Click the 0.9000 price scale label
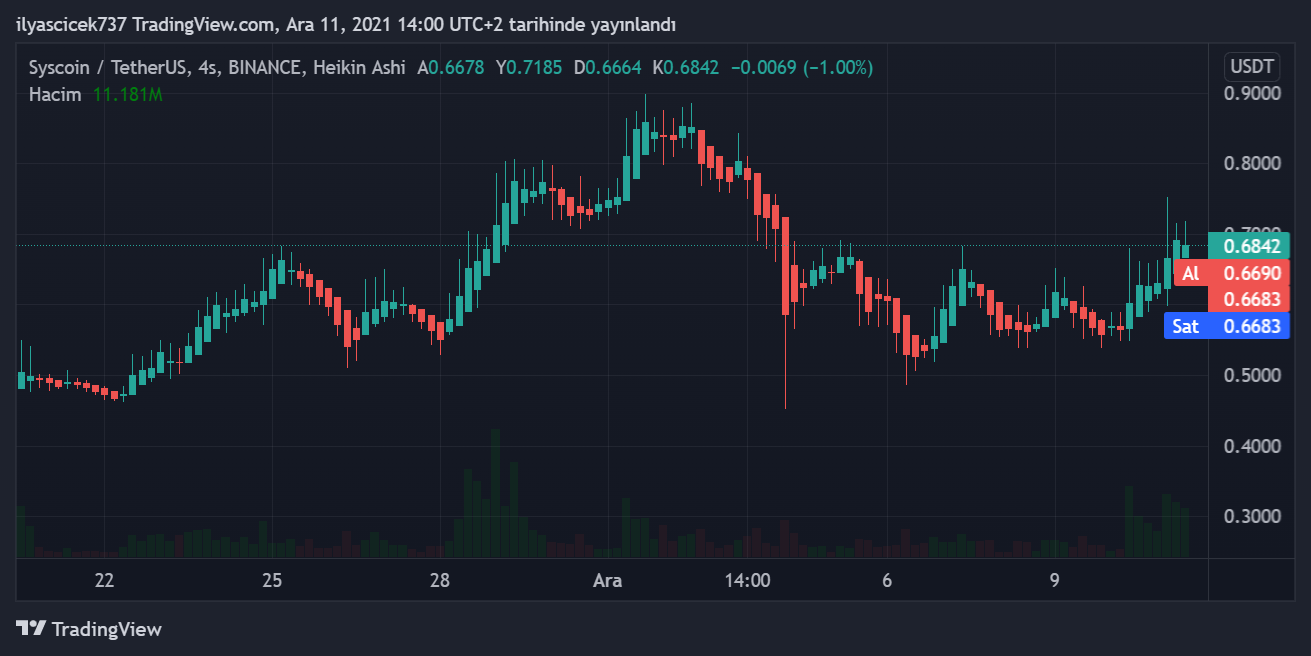The height and width of the screenshot is (656, 1311). coord(1252,94)
